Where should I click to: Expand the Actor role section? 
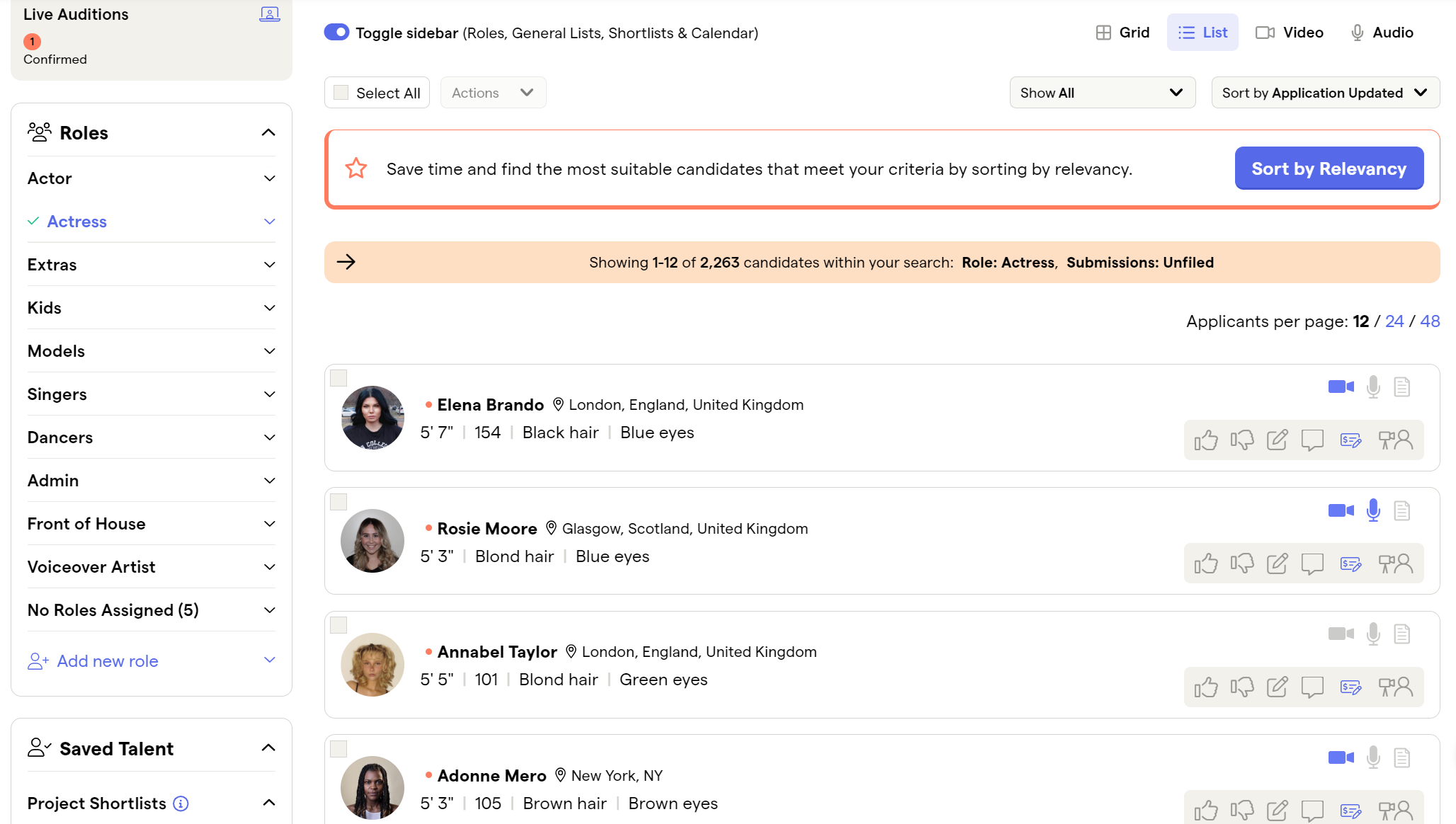pos(269,178)
